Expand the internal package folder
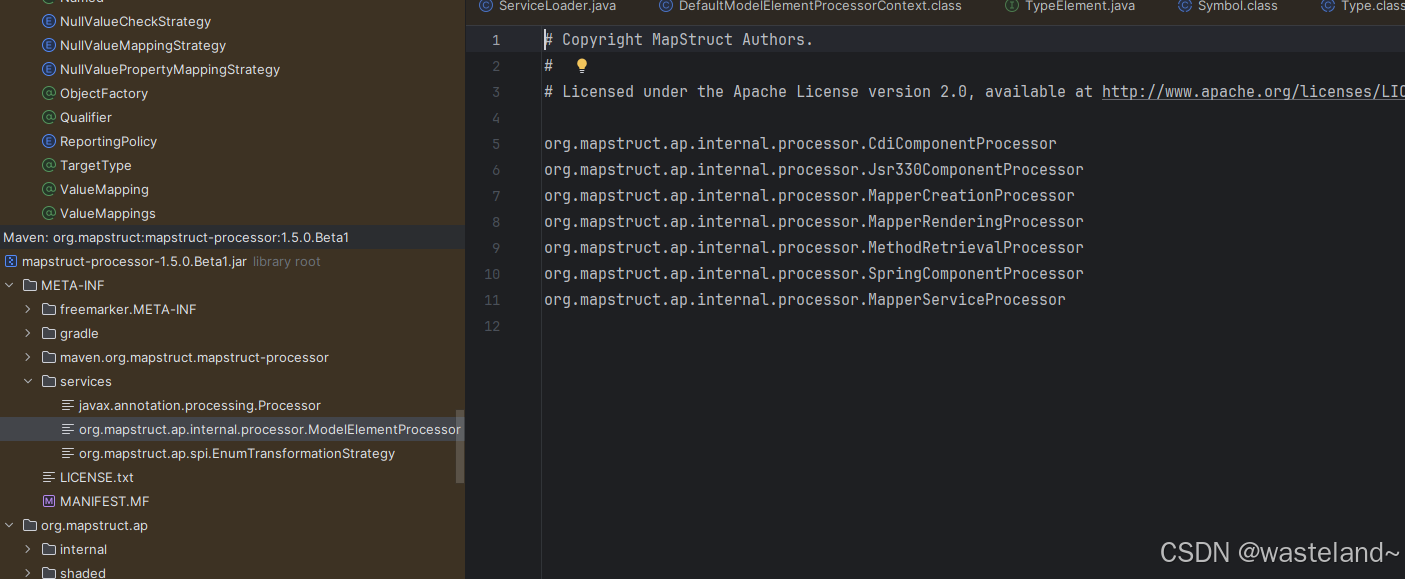The image size is (1405, 579). click(x=28, y=549)
